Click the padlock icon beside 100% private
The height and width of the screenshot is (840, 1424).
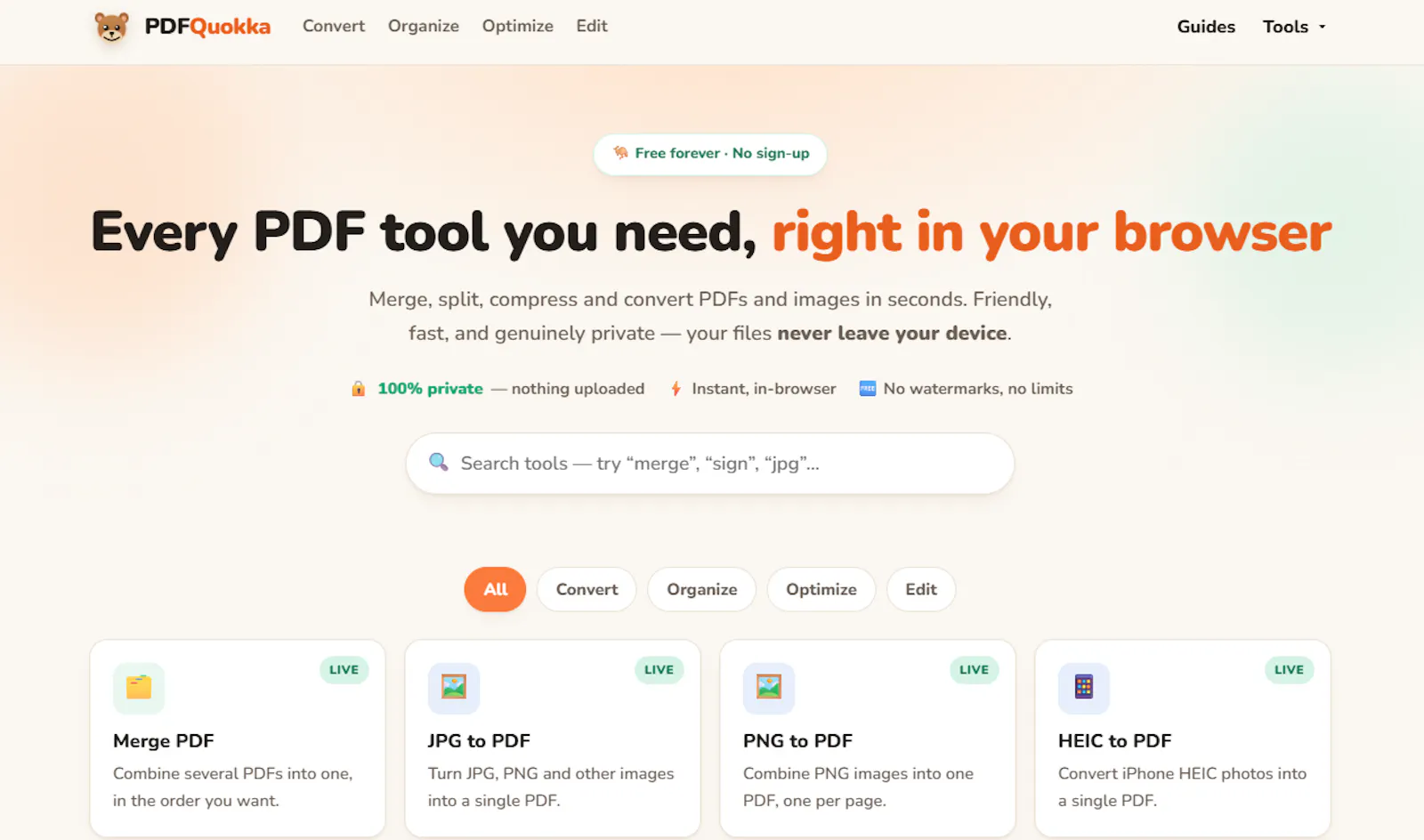[359, 389]
